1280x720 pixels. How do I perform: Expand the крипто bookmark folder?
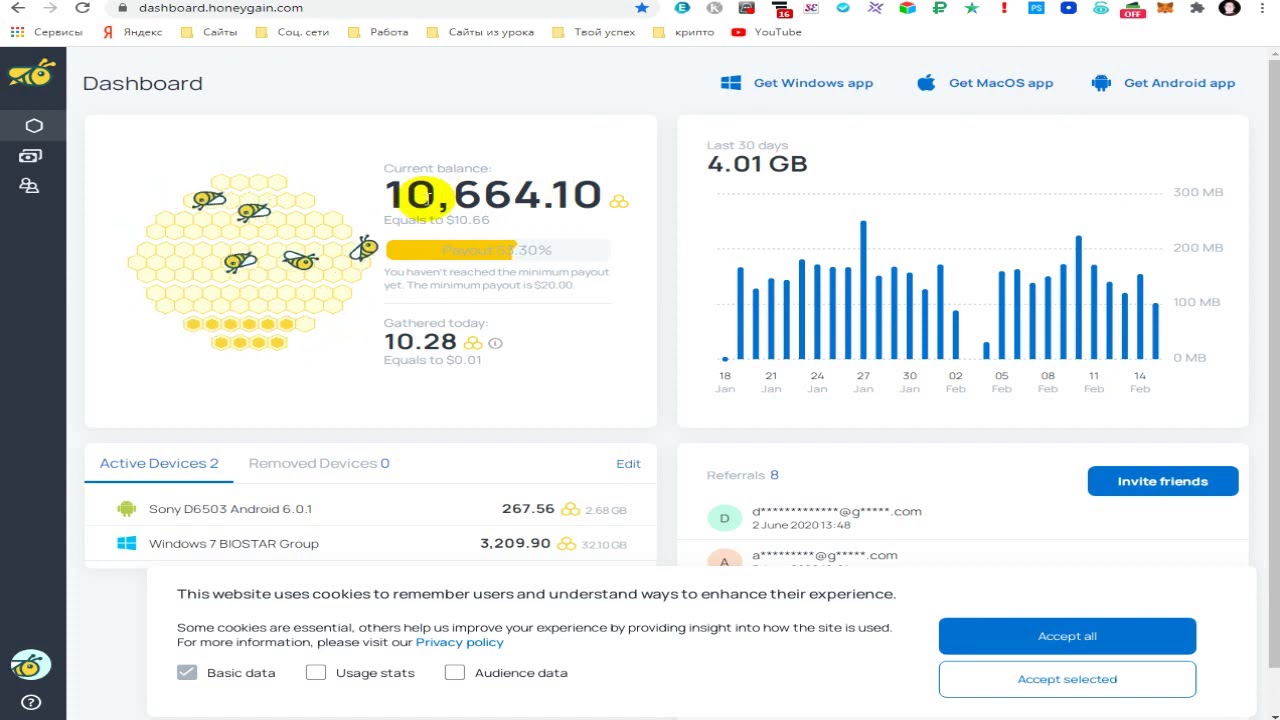pos(683,32)
